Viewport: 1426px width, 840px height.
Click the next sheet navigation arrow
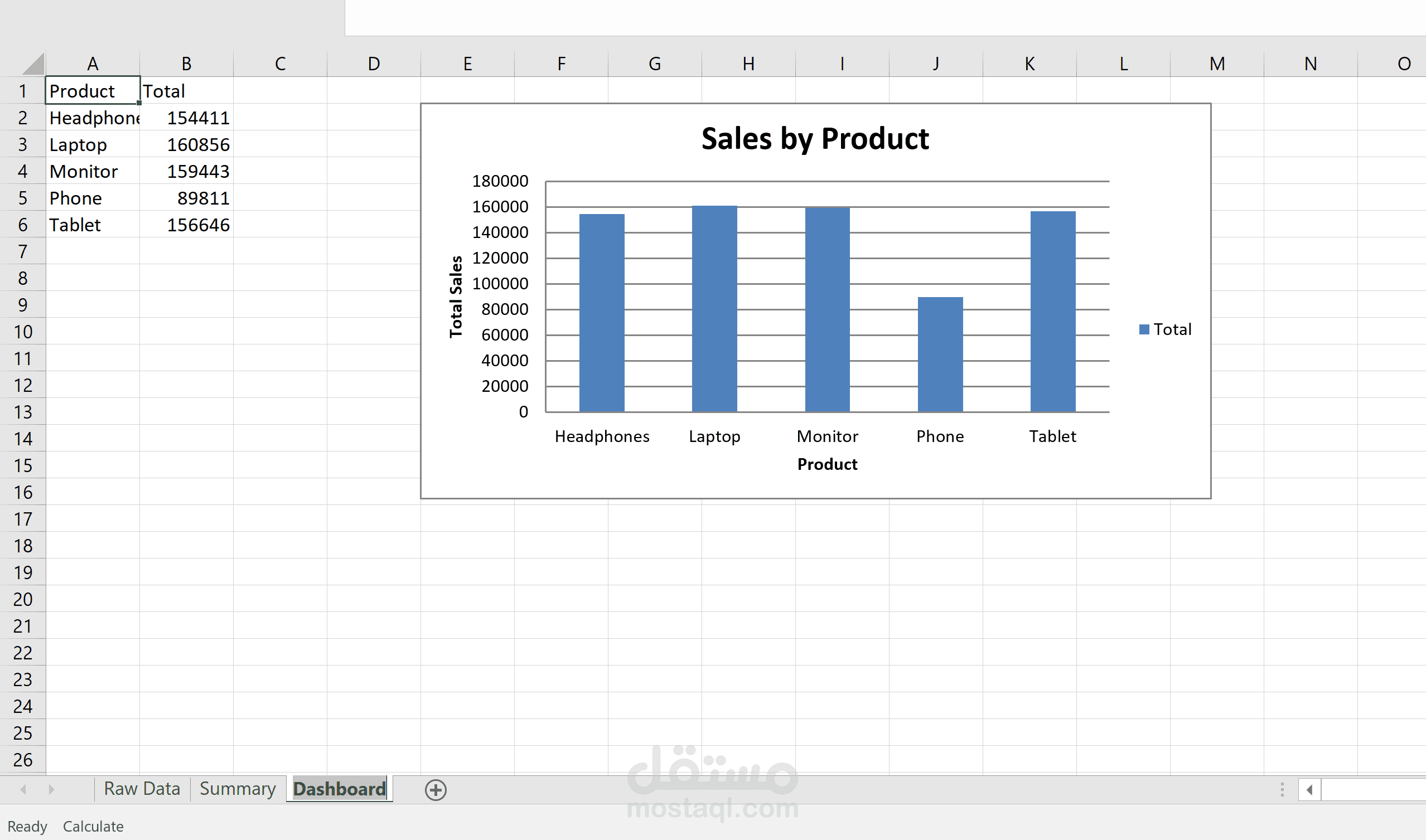pyautogui.click(x=51, y=789)
